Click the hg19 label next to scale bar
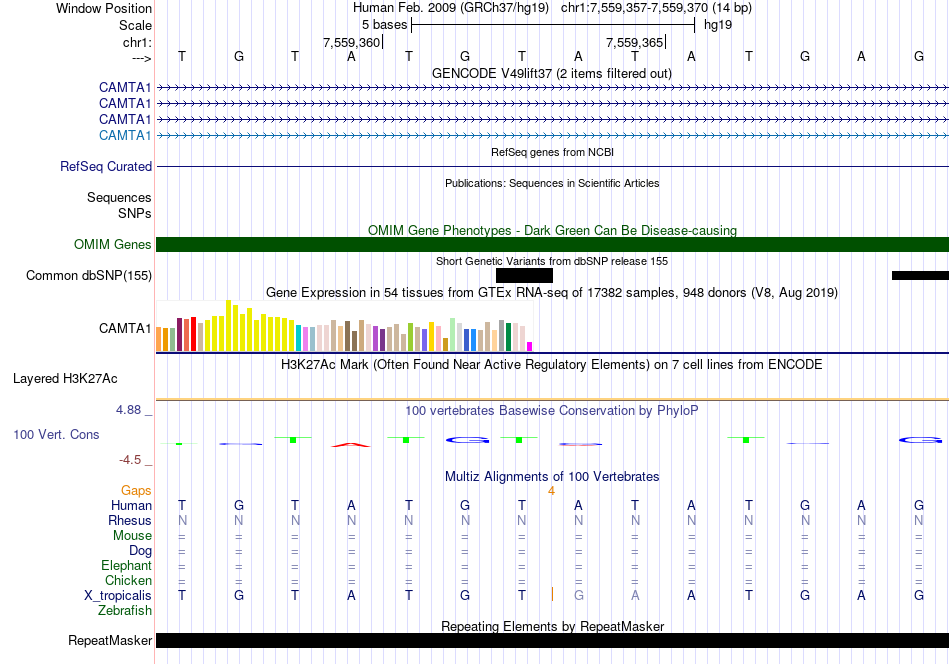 718,25
